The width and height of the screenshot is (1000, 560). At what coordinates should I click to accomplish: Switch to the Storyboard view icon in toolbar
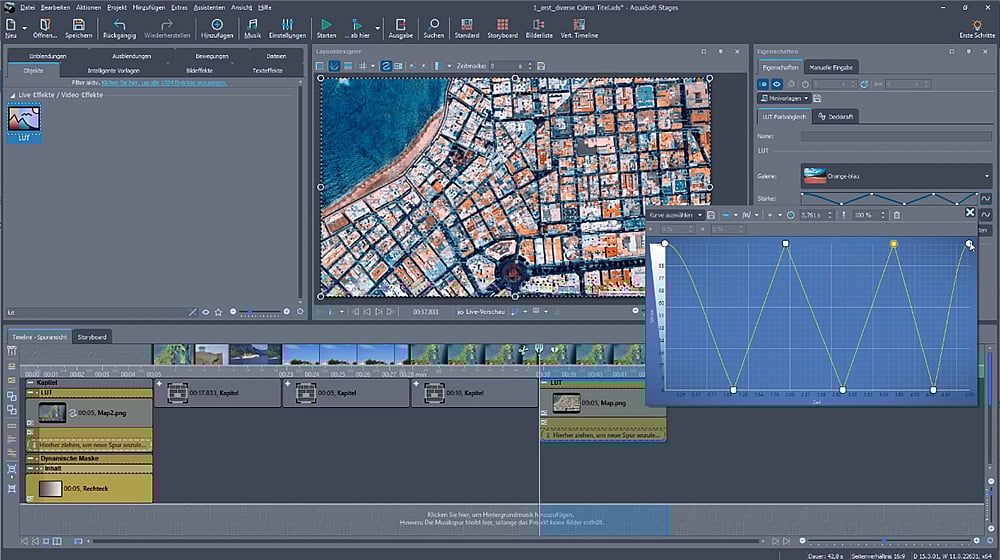click(x=501, y=25)
